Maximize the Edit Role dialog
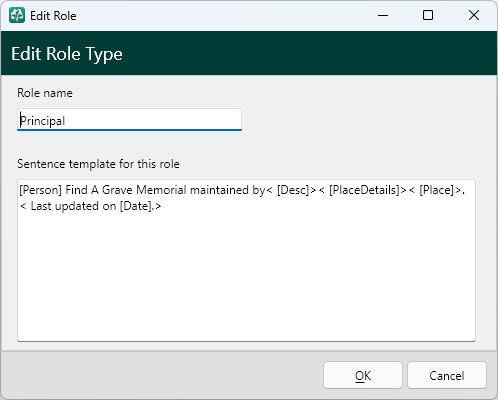498x400 pixels. point(428,15)
